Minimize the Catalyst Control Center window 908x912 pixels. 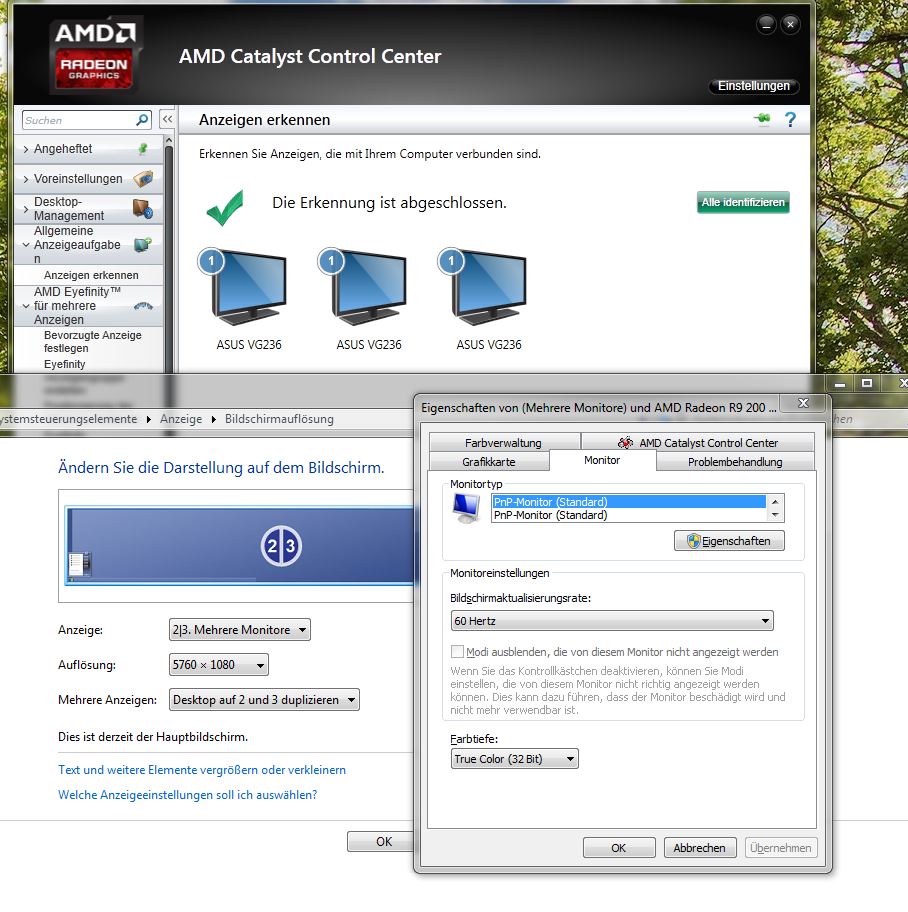coord(766,24)
